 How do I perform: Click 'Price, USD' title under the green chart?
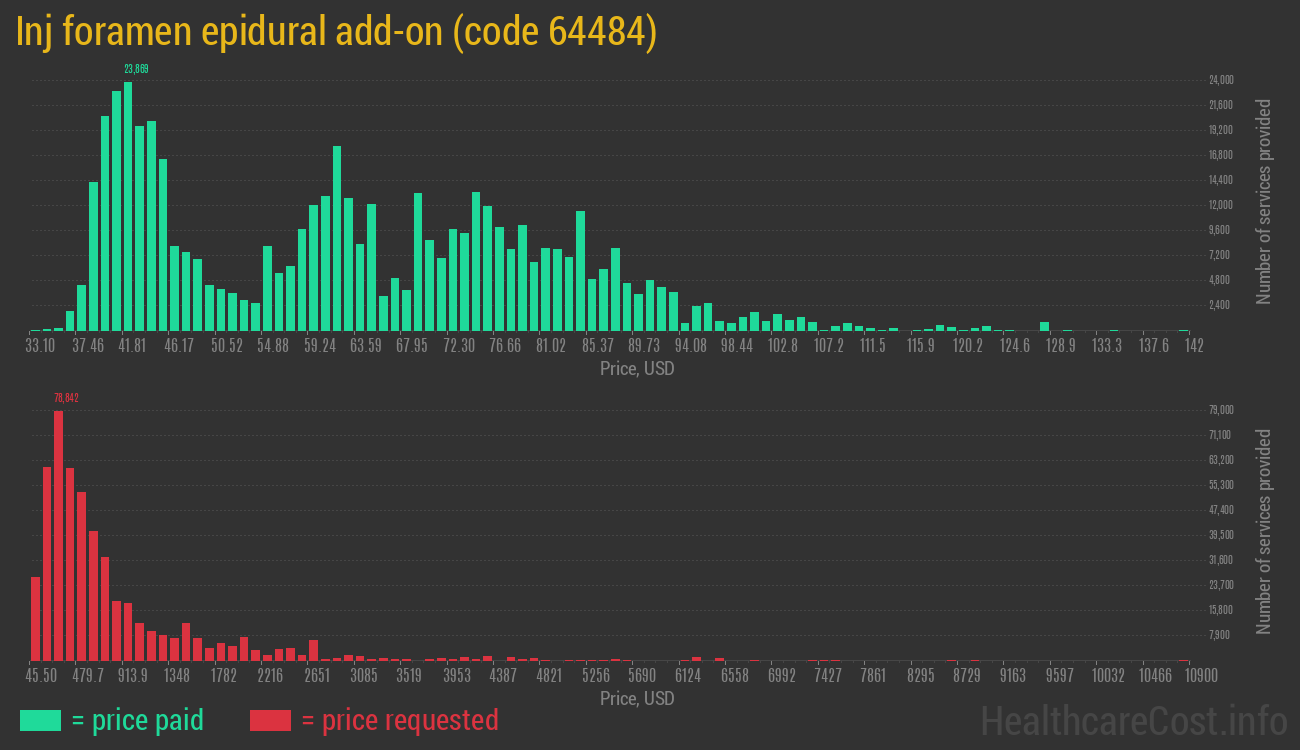637,369
